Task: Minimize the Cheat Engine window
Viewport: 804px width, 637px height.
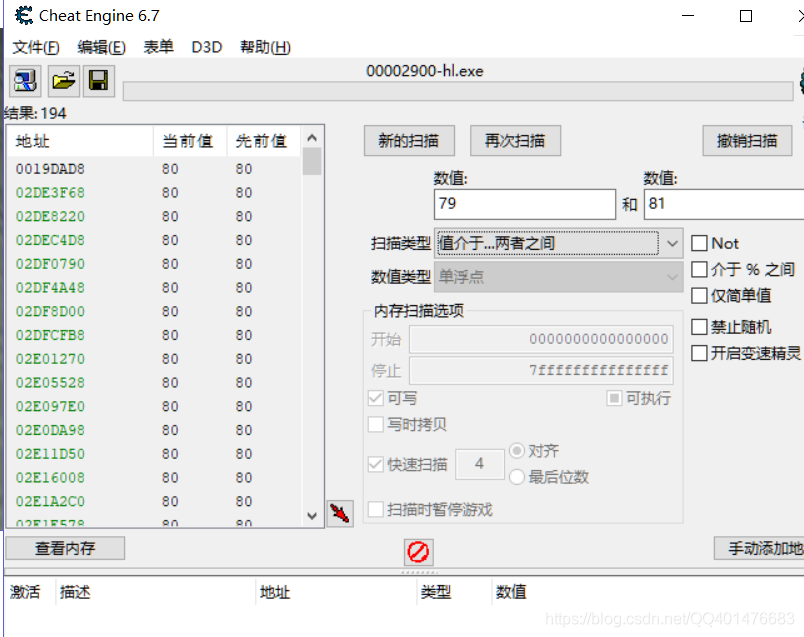Action: point(688,16)
